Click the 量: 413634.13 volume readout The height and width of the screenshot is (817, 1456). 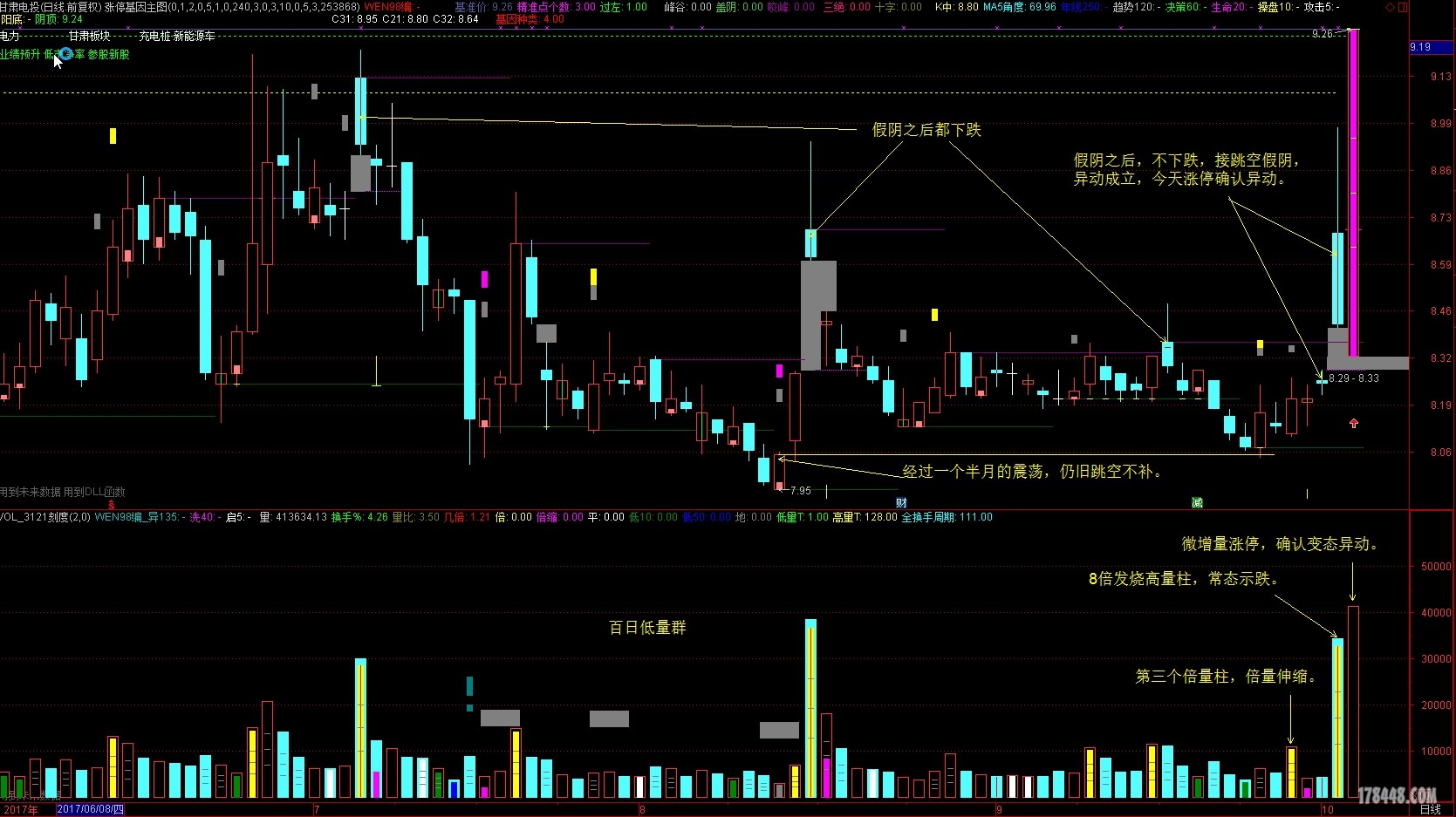pyautogui.click(x=293, y=517)
